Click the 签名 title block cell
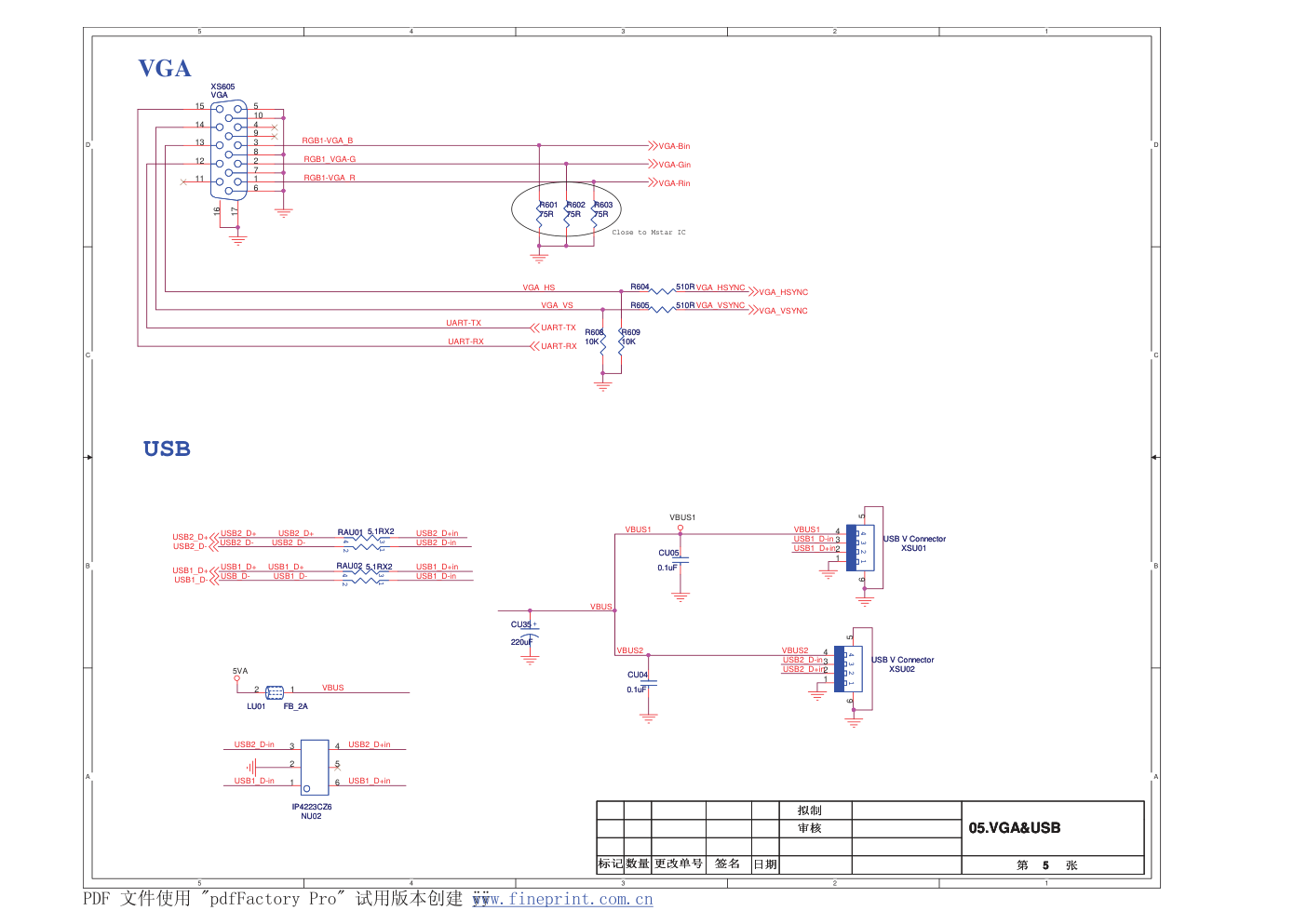 [x=728, y=864]
